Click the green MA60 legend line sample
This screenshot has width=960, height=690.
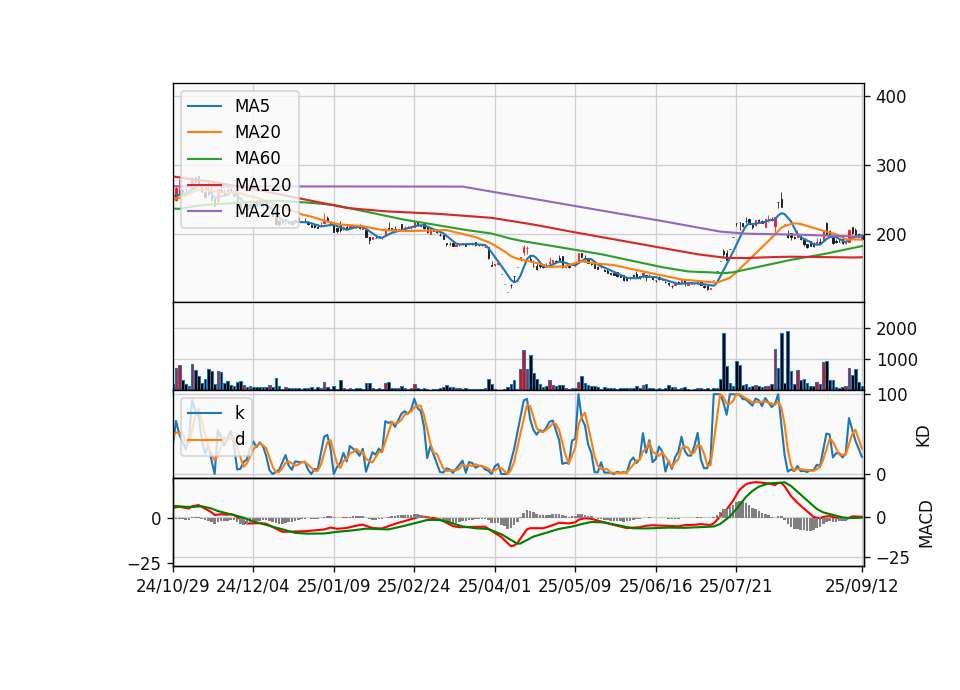(x=204, y=158)
